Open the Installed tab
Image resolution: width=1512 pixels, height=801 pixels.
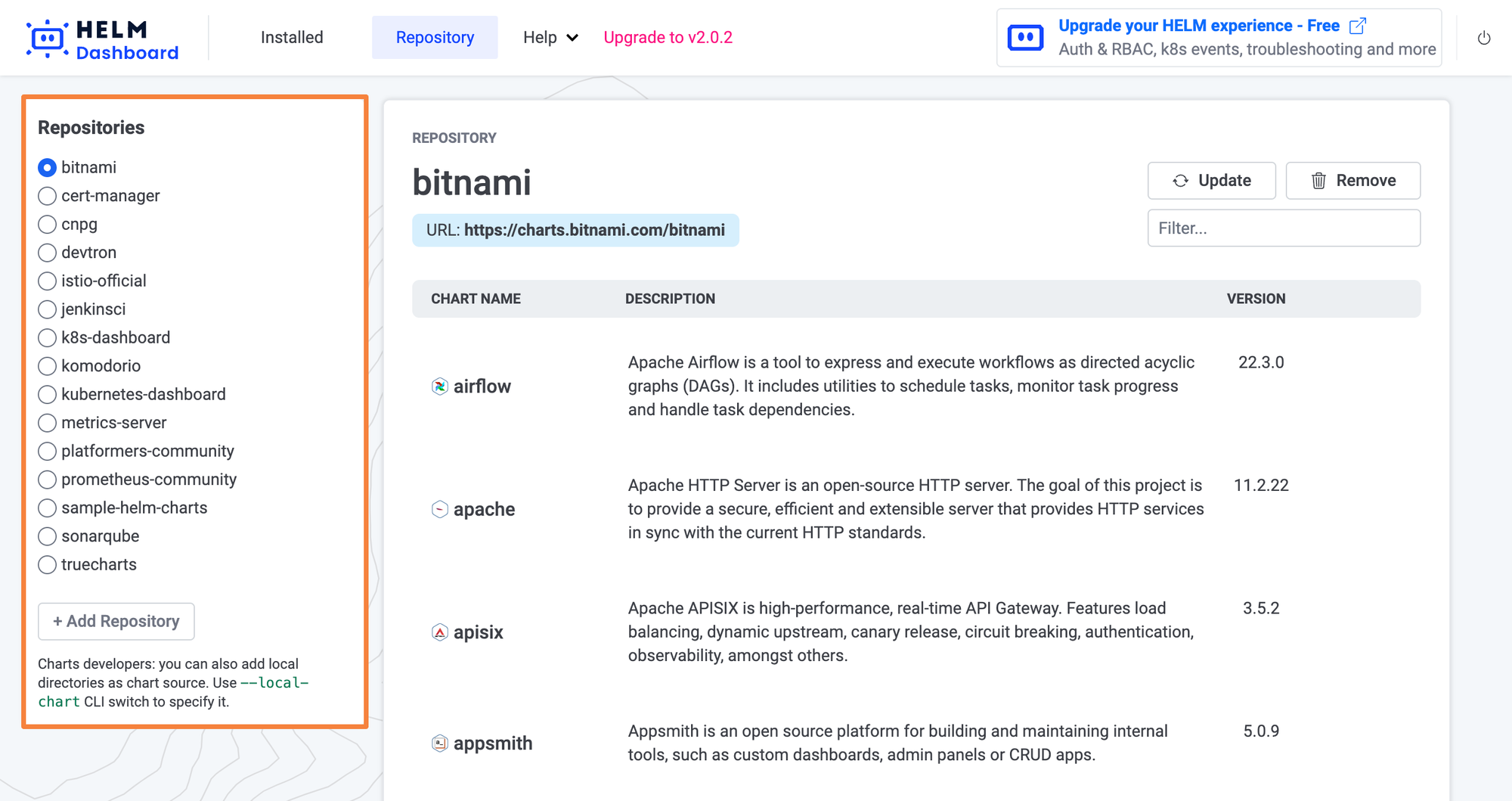292,37
